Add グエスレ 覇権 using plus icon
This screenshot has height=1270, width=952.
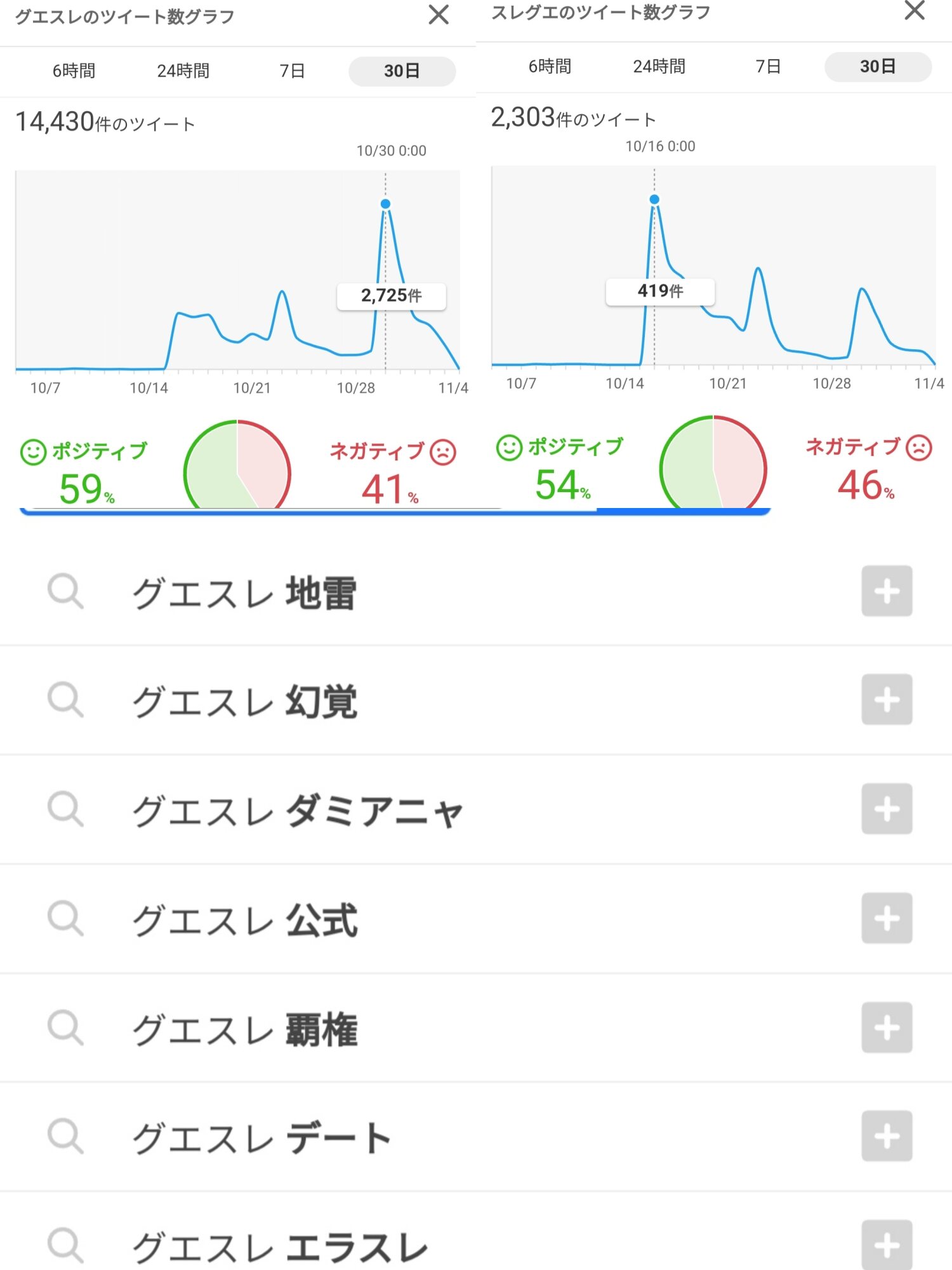[x=886, y=1027]
